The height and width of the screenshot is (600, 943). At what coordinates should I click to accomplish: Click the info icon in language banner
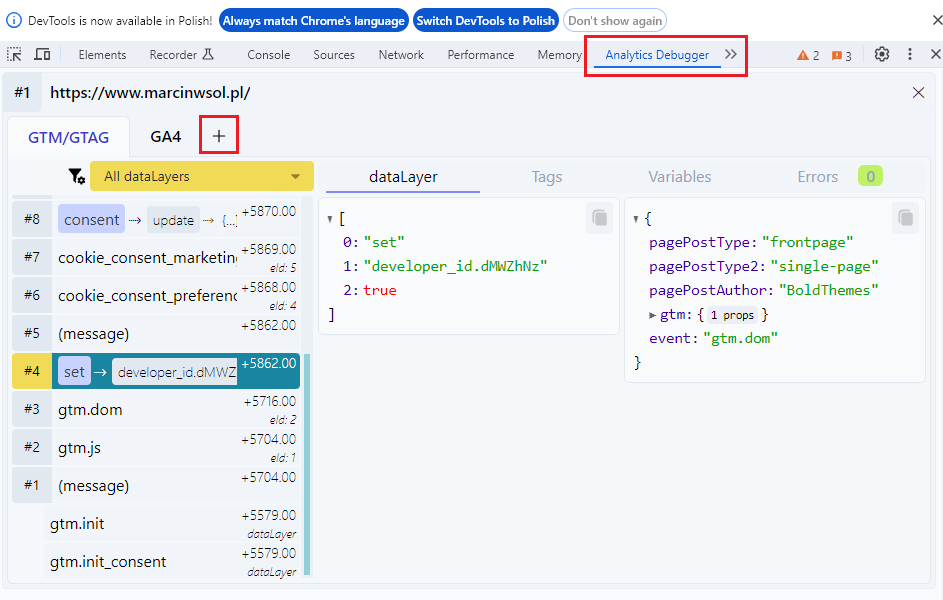[13, 20]
